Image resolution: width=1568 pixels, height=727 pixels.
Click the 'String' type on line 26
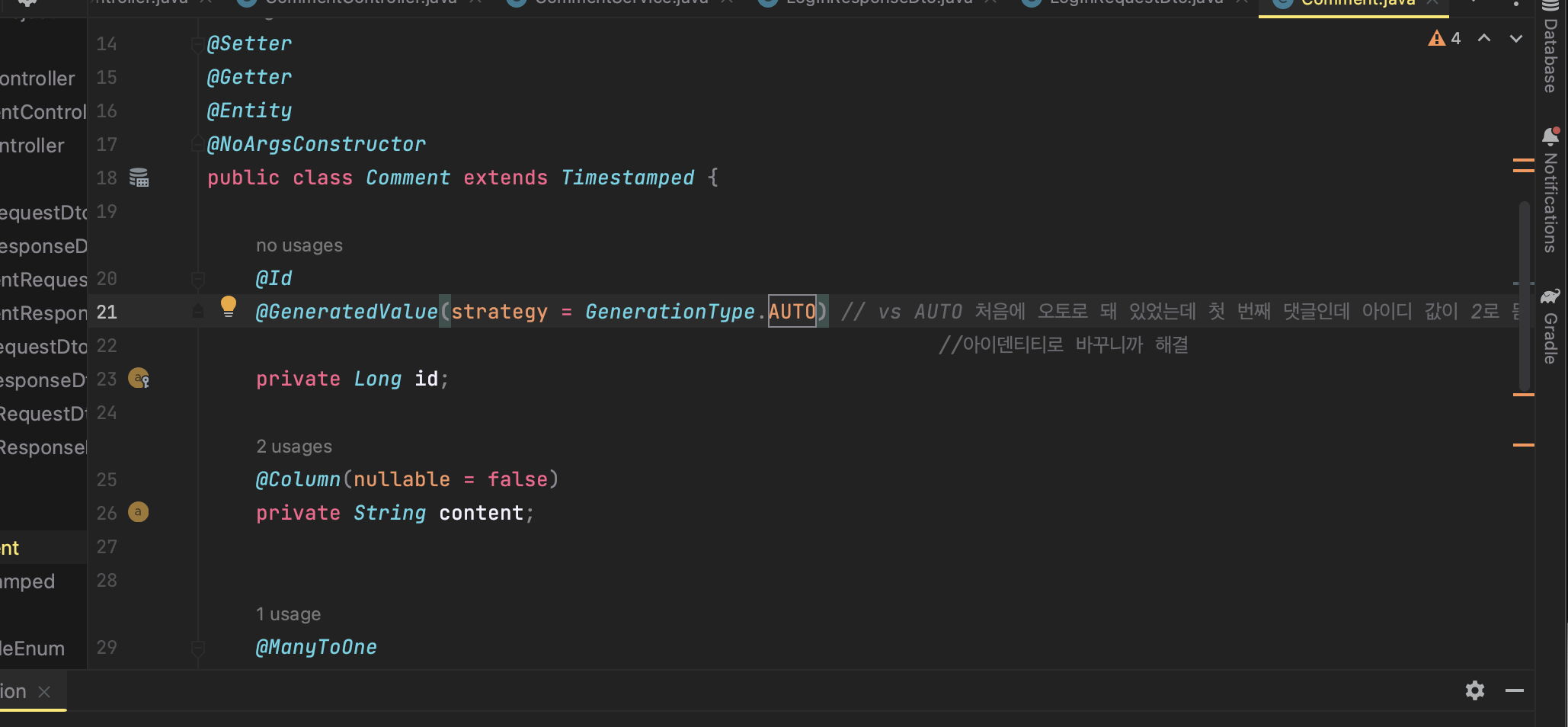tap(390, 513)
